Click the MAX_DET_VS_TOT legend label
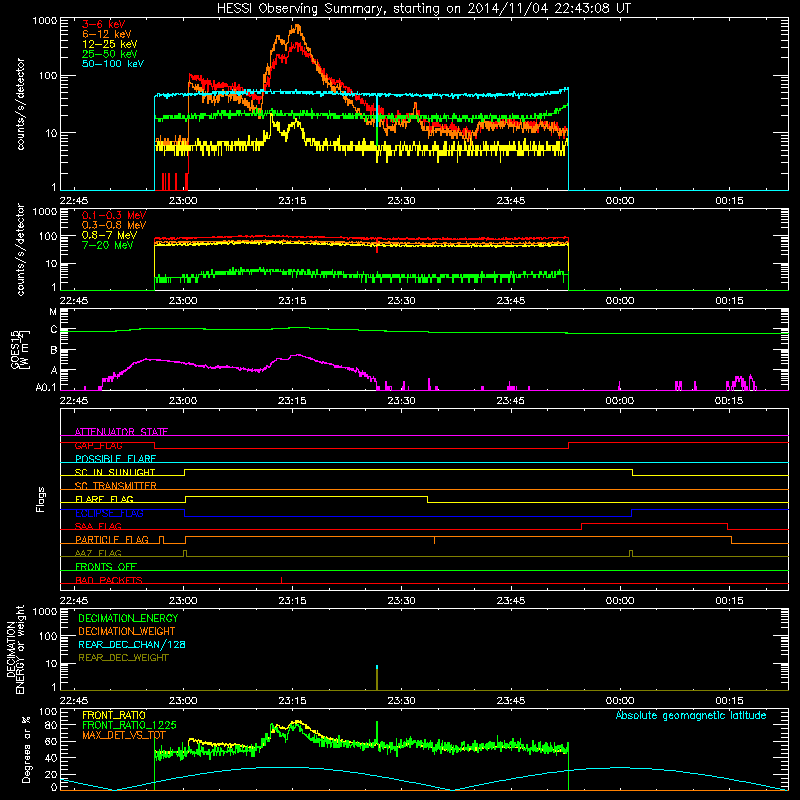 [x=124, y=735]
